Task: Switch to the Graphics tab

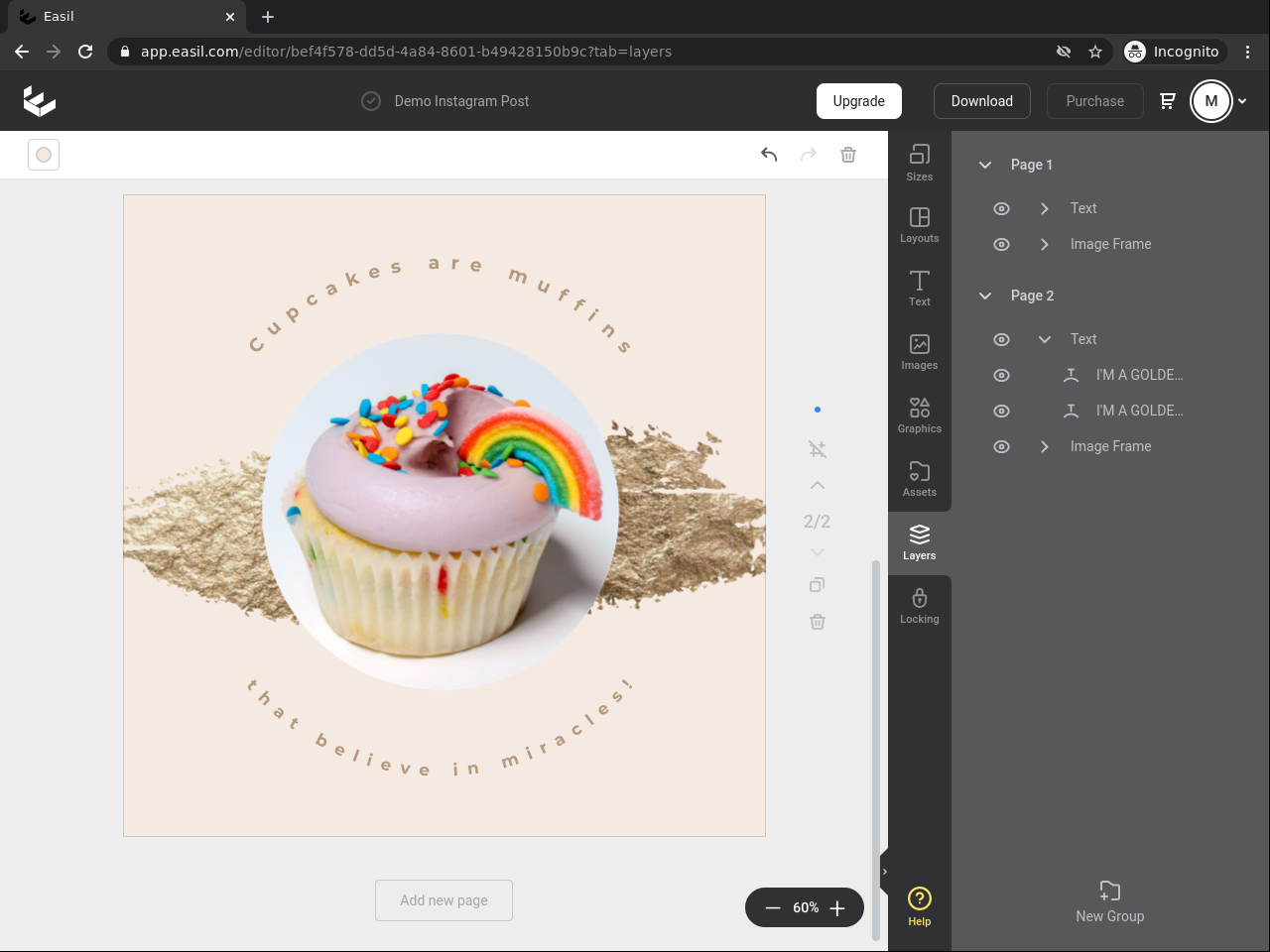Action: pos(920,416)
